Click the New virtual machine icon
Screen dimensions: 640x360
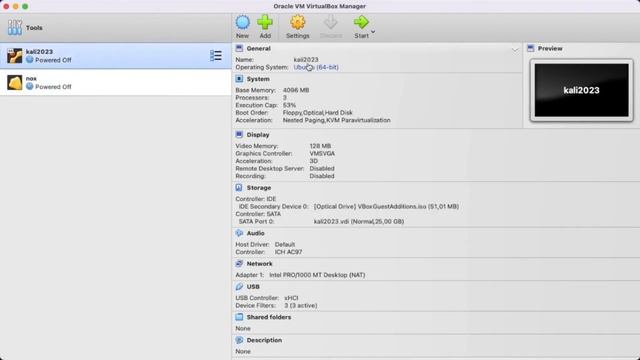pos(242,22)
